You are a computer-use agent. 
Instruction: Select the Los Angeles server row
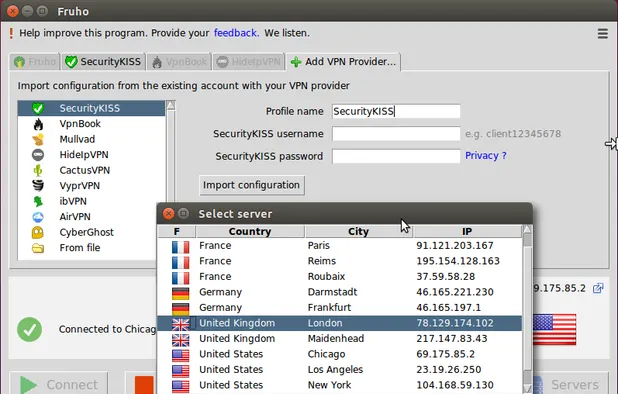pyautogui.click(x=339, y=370)
